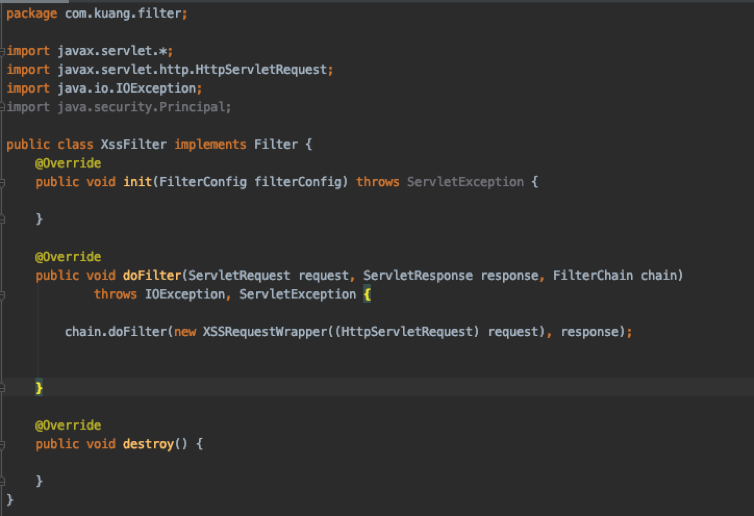The image size is (754, 516).
Task: Click the ServletResponse parameter type
Action: (x=418, y=276)
